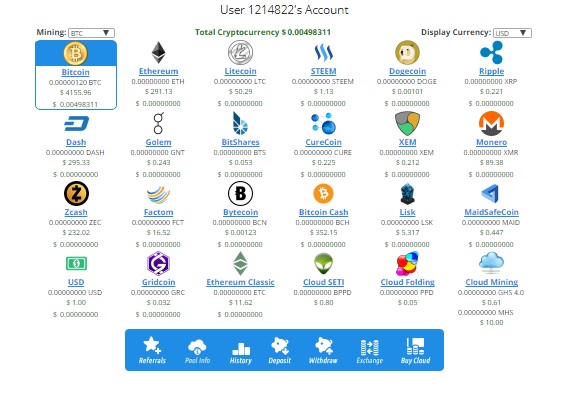Image resolution: width=582 pixels, height=402 pixels.
Task: Open Withdraw from the blue toolbar
Action: pos(323,351)
